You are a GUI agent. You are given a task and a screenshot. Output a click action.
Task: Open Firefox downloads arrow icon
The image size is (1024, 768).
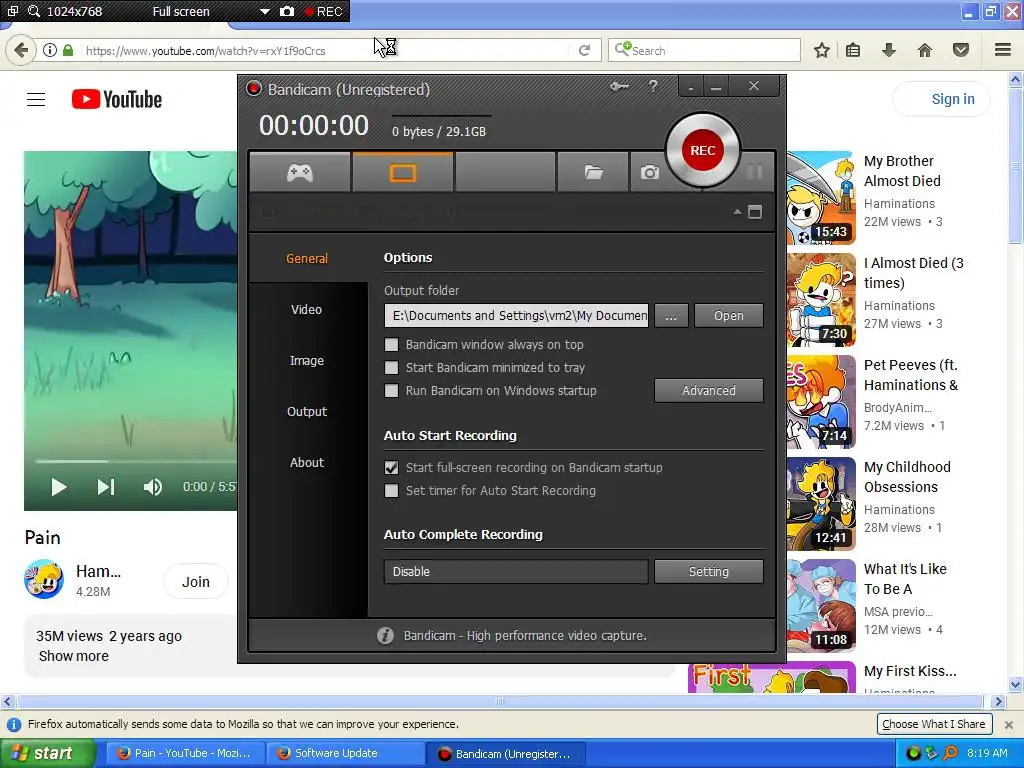pos(889,50)
